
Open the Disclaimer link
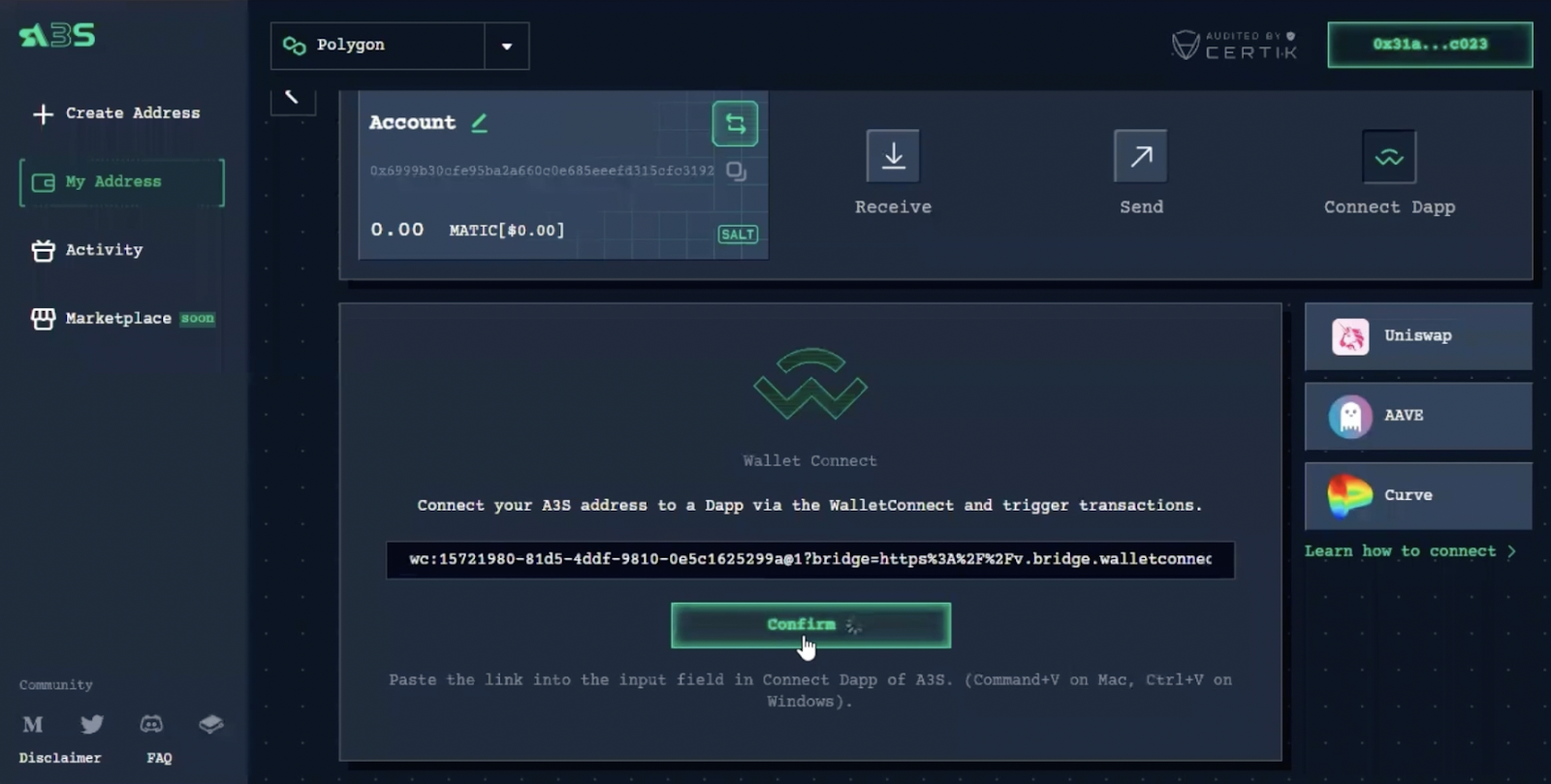pos(60,758)
